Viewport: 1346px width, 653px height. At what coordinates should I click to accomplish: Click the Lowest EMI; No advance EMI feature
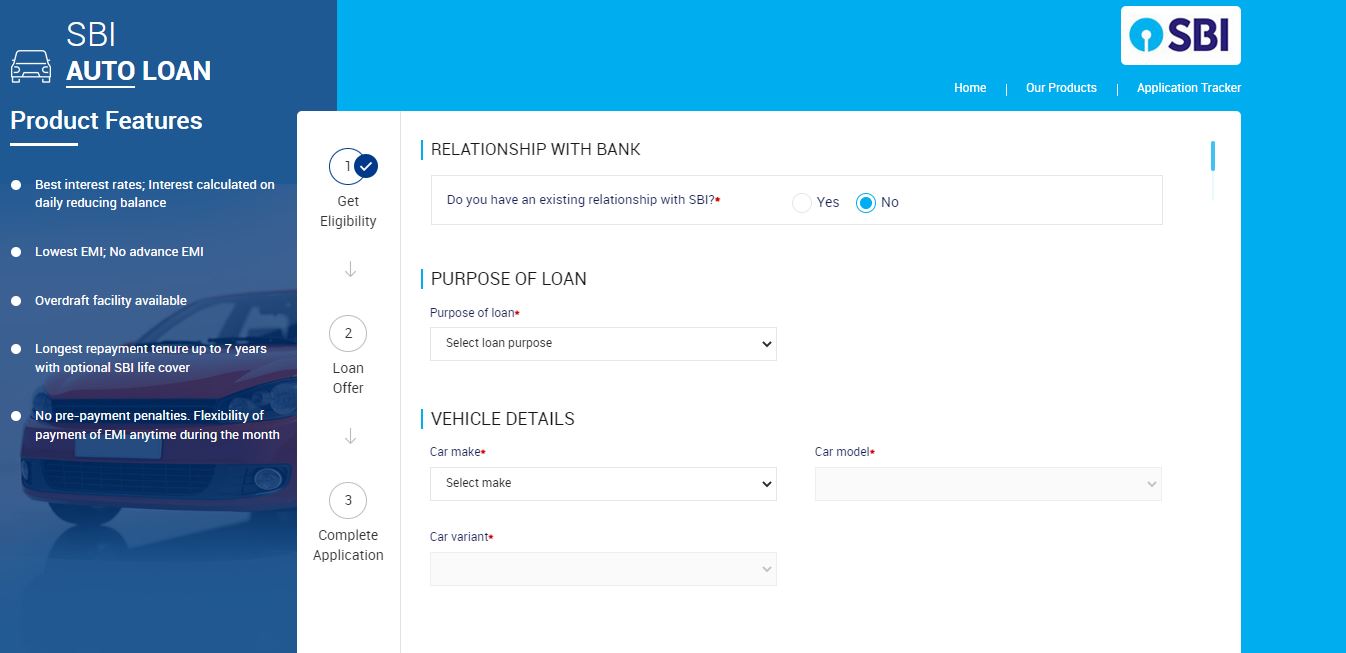(x=119, y=252)
